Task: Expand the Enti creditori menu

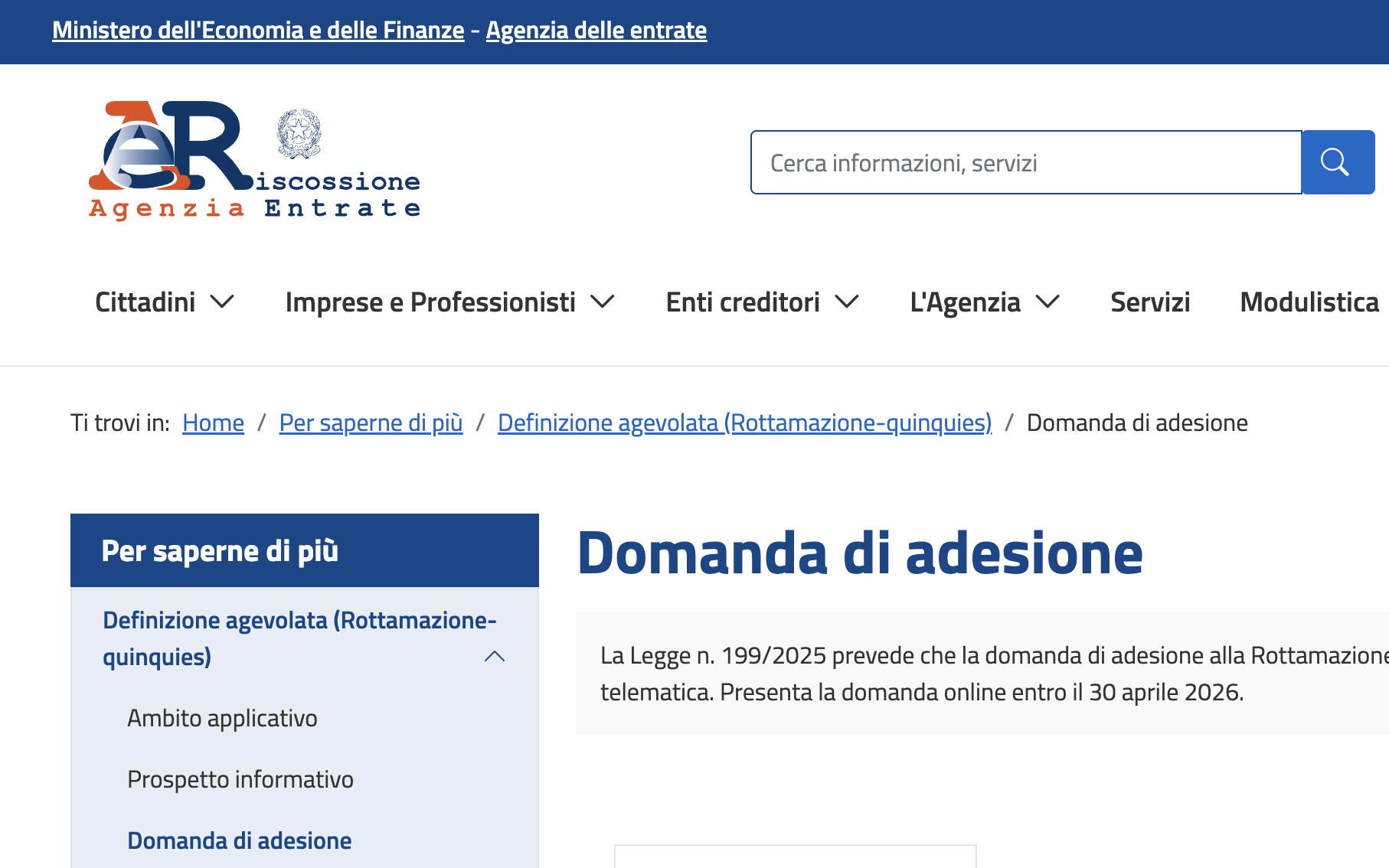Action: point(762,302)
